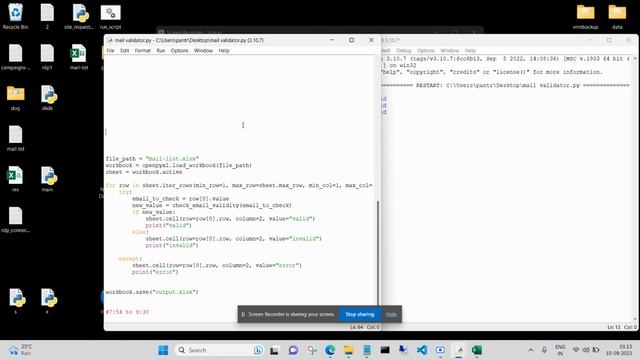The image size is (640, 360).
Task: Open File Explorer from the taskbar
Action: tap(348, 350)
